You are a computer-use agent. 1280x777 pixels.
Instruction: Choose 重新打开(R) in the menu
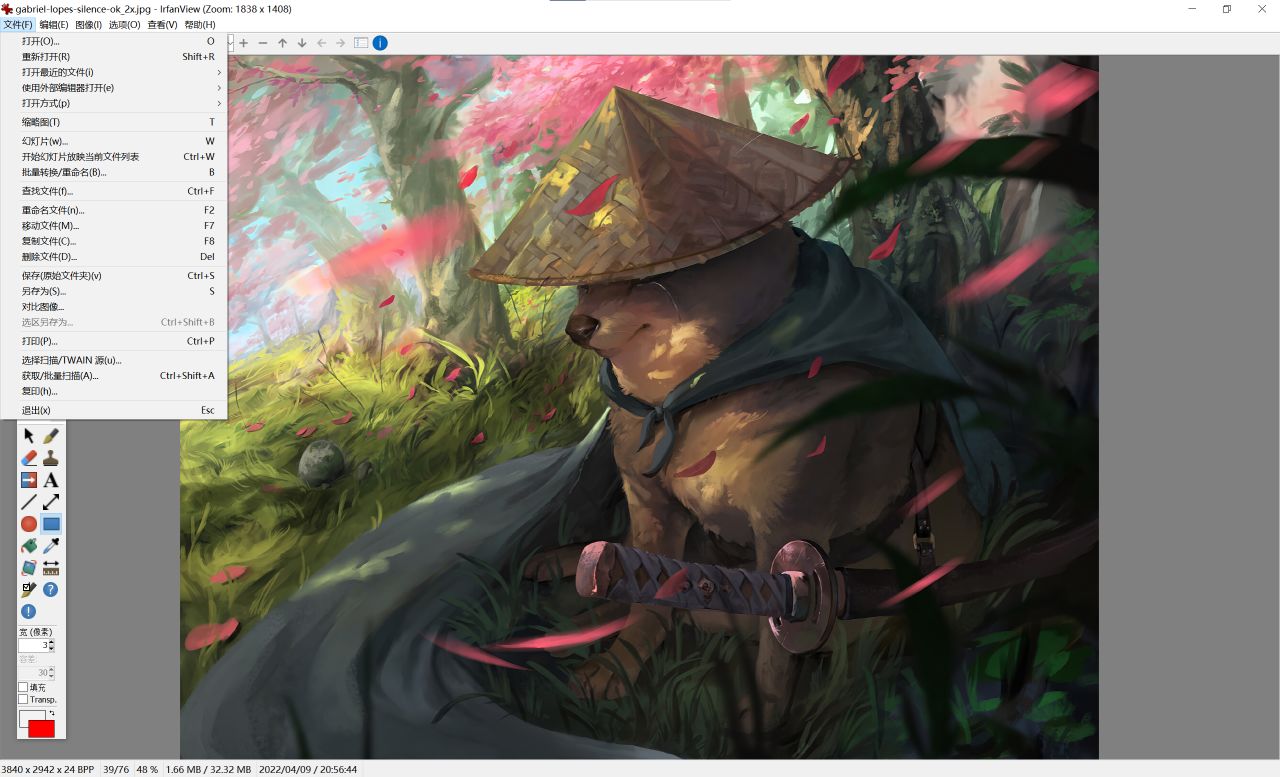pyautogui.click(x=114, y=57)
